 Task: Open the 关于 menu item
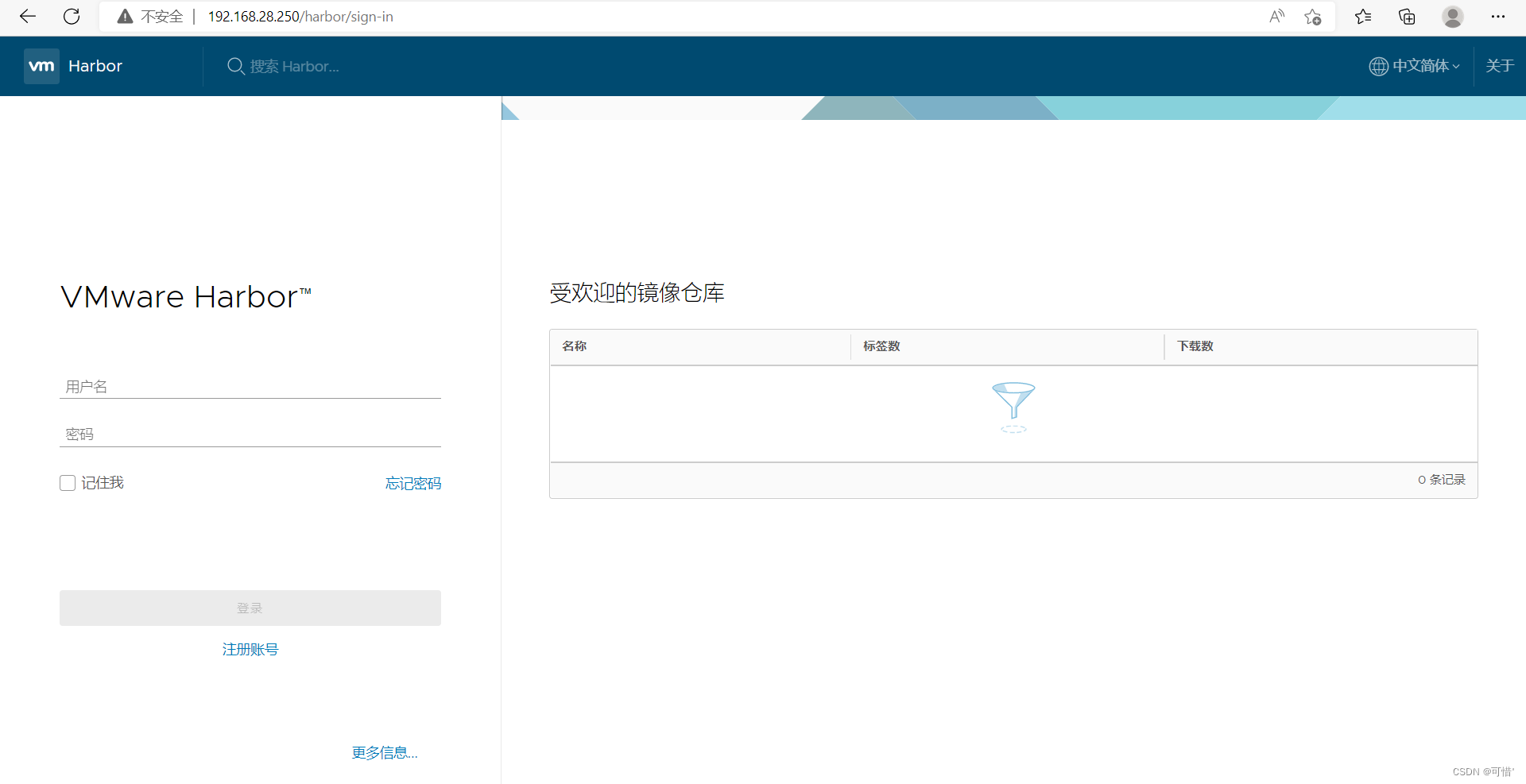click(1500, 66)
